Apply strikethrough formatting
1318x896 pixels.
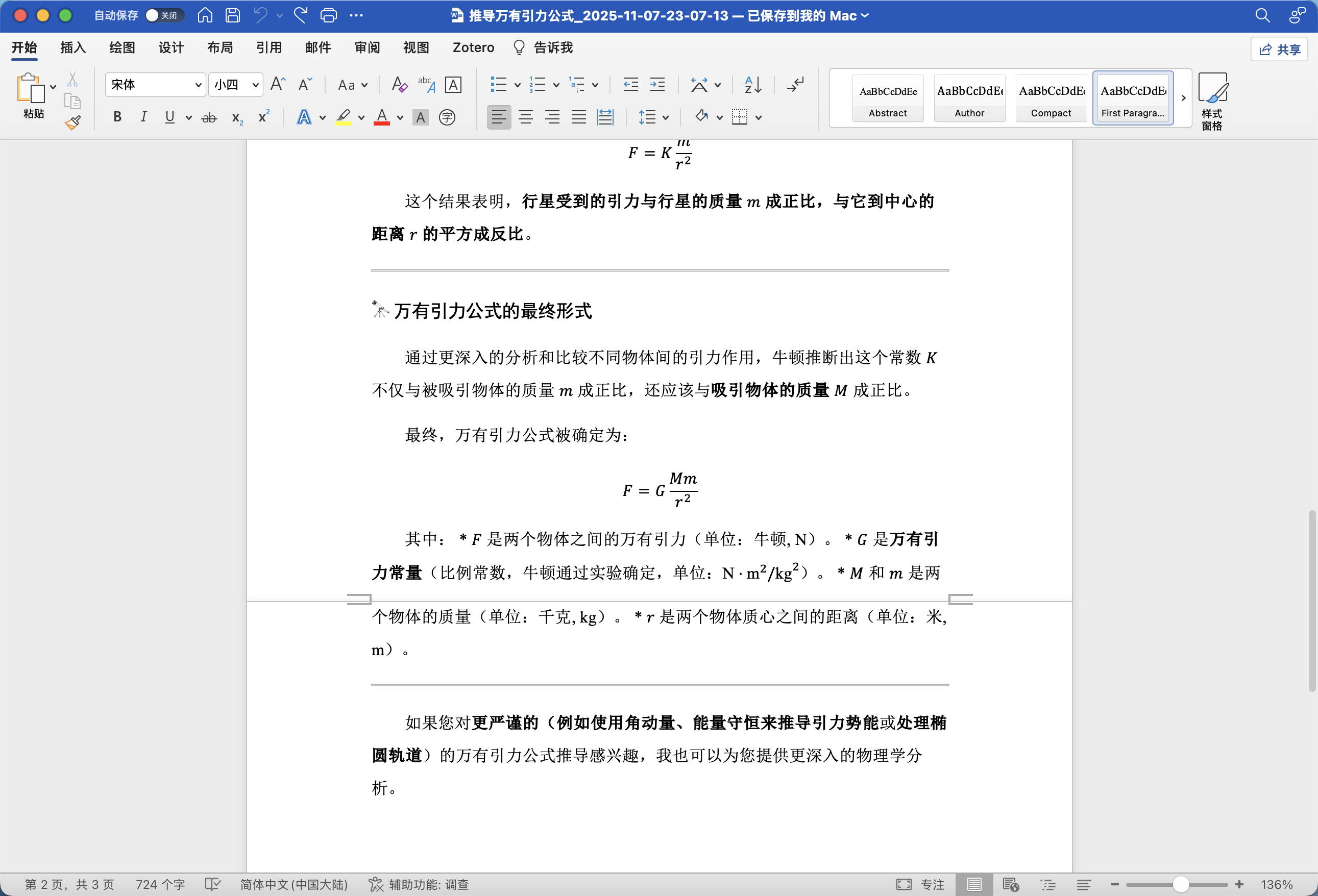coord(209,117)
